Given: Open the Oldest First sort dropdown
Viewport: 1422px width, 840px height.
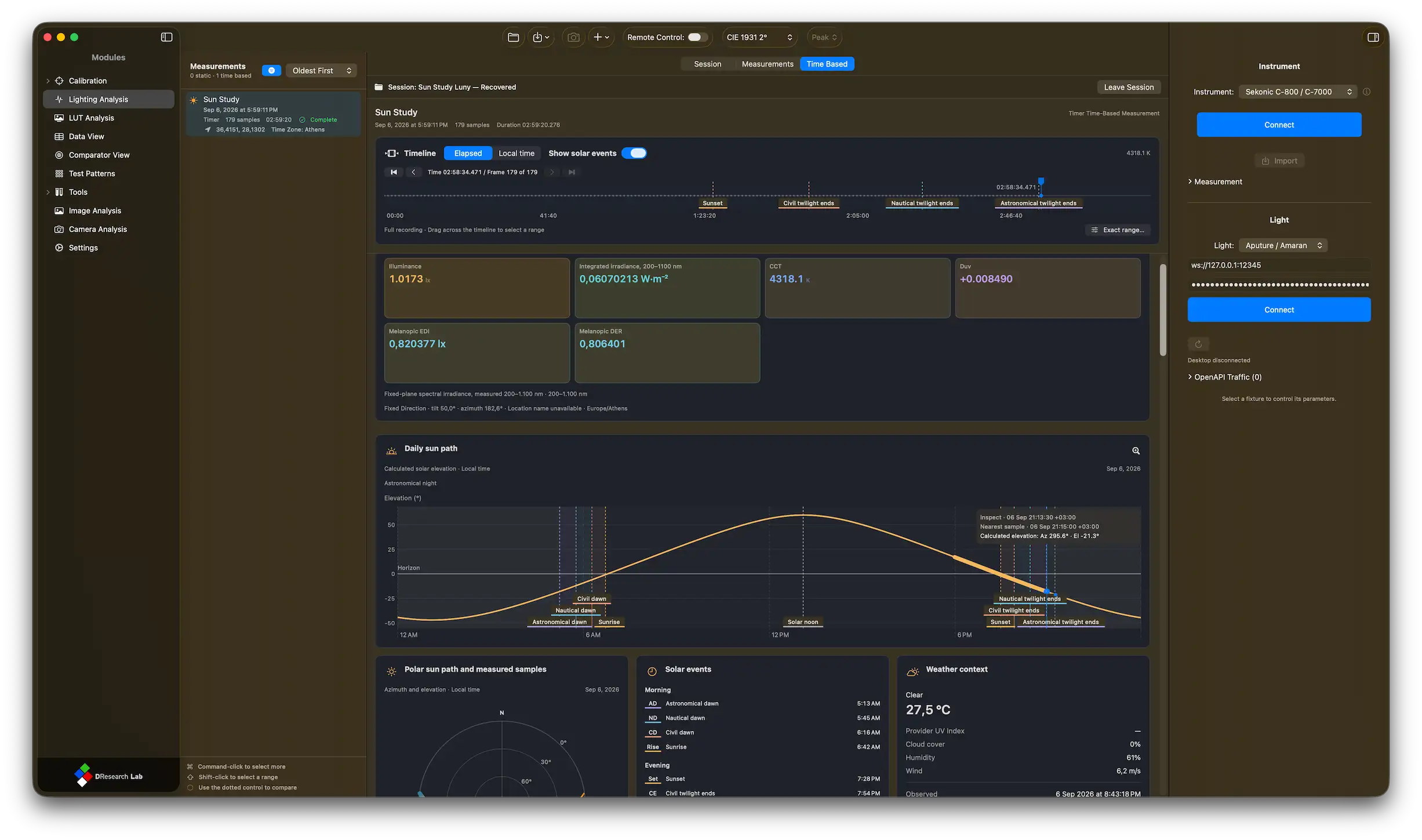Looking at the screenshot, I should point(322,70).
